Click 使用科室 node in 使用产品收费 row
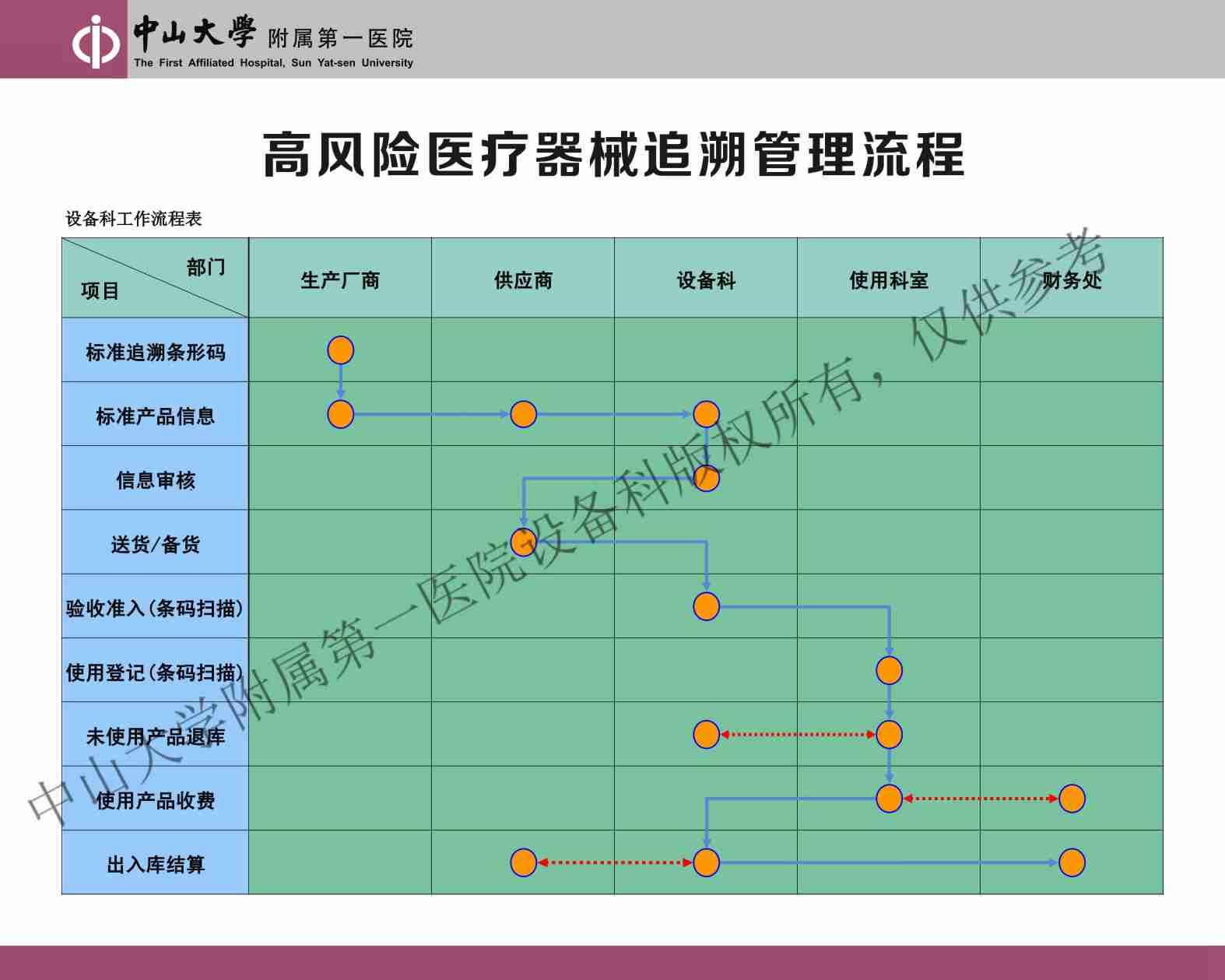 tap(889, 799)
